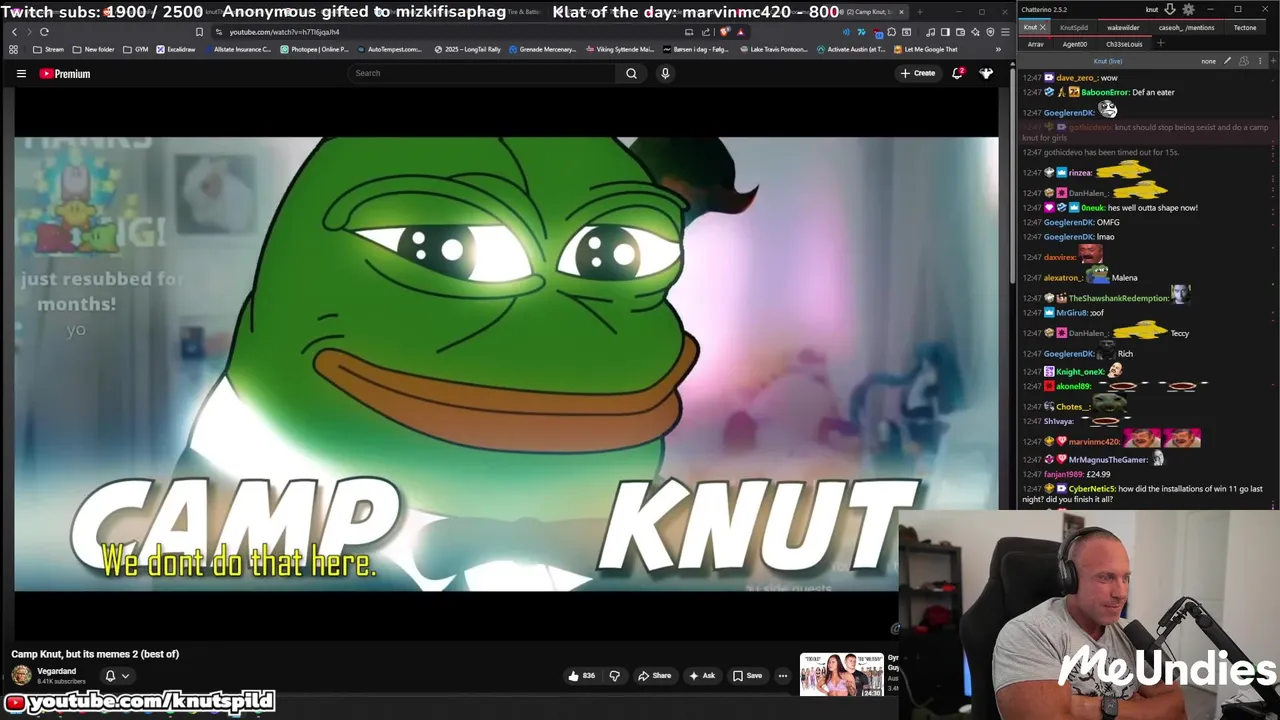Open the video more actions ellipsis
1280x720 pixels.
tap(783, 676)
